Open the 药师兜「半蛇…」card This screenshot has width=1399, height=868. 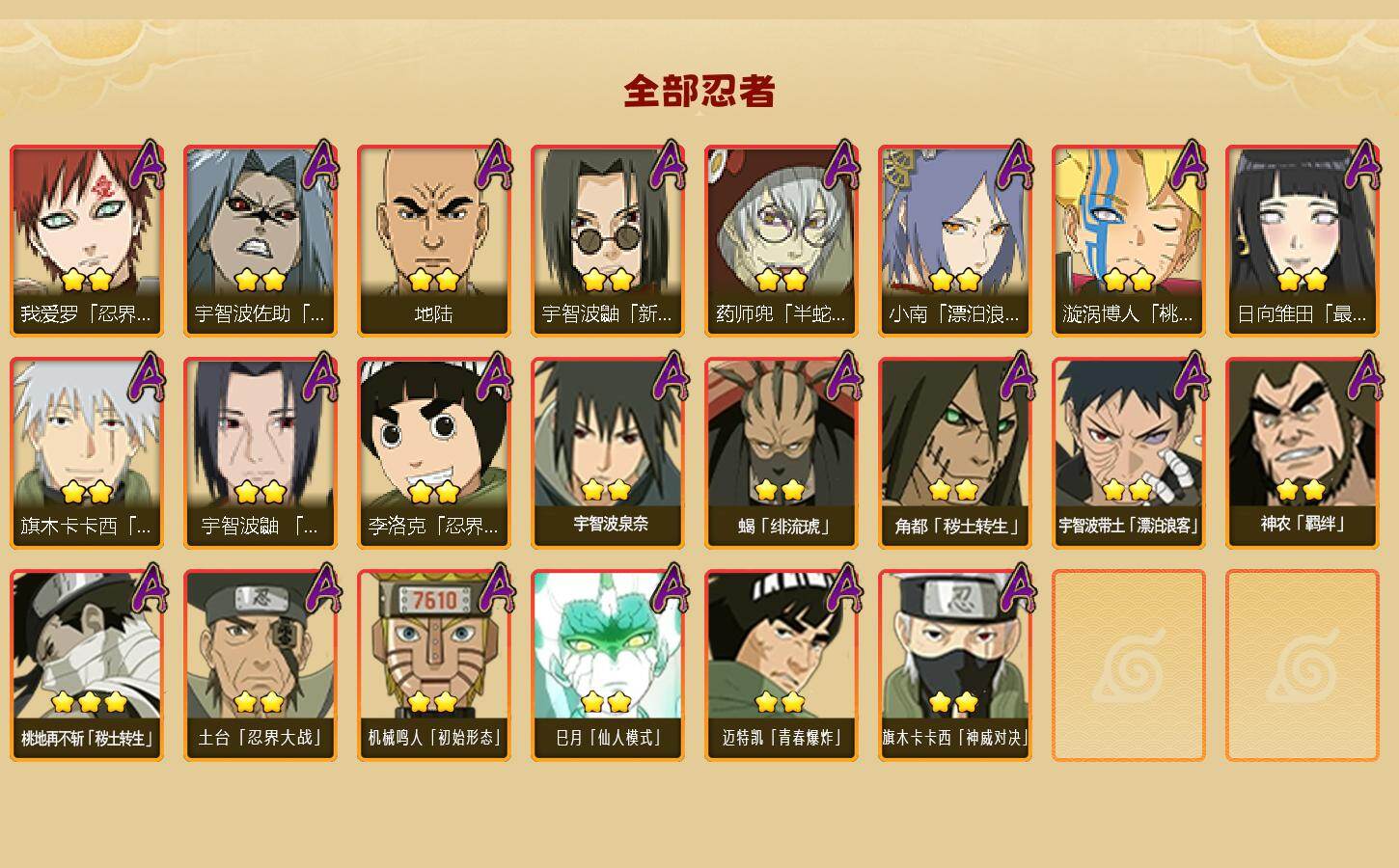pyautogui.click(x=782, y=241)
